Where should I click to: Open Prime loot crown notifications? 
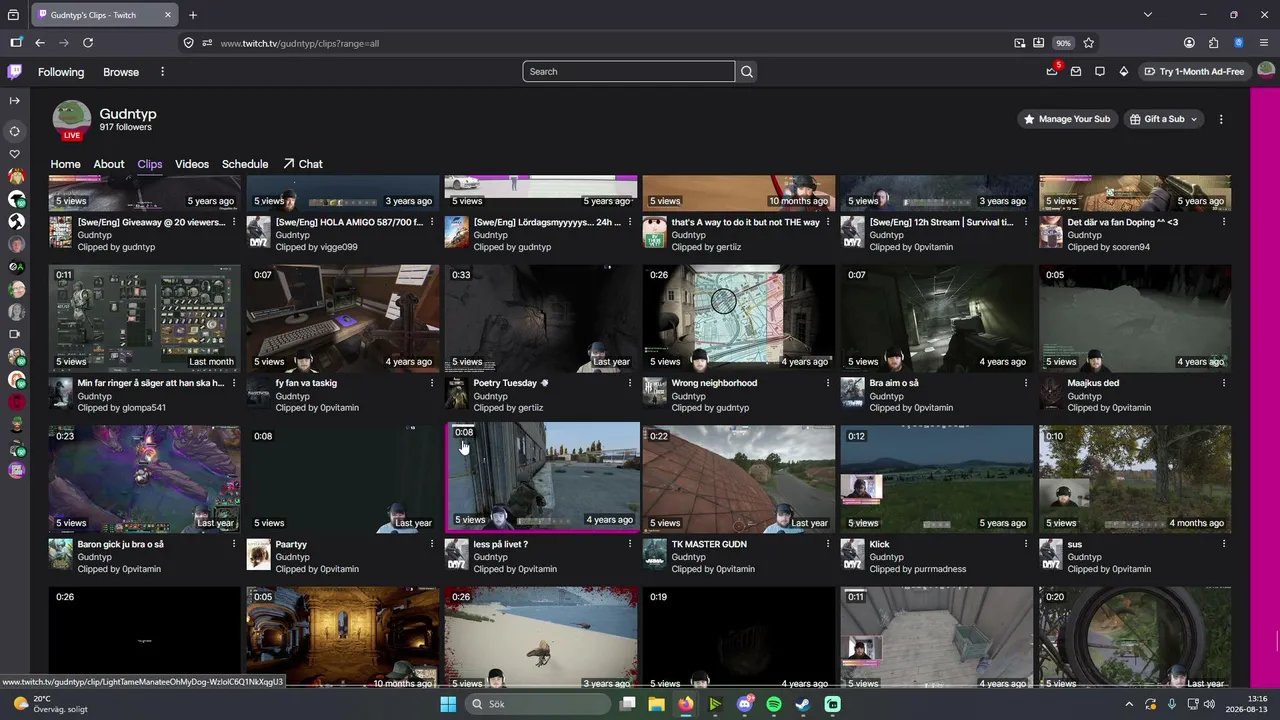click(x=1052, y=72)
